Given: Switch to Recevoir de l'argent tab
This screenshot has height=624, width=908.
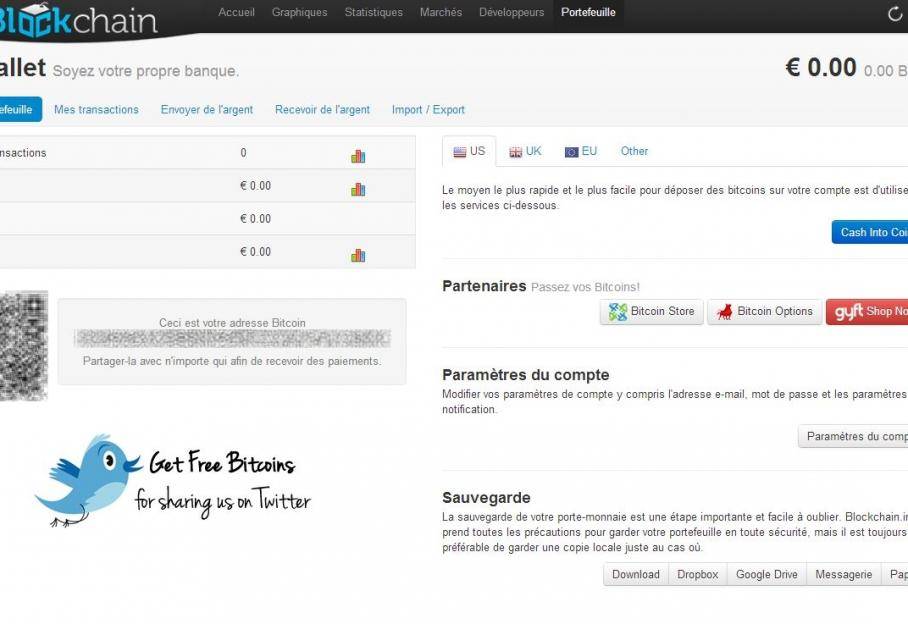Looking at the screenshot, I should click(x=323, y=109).
